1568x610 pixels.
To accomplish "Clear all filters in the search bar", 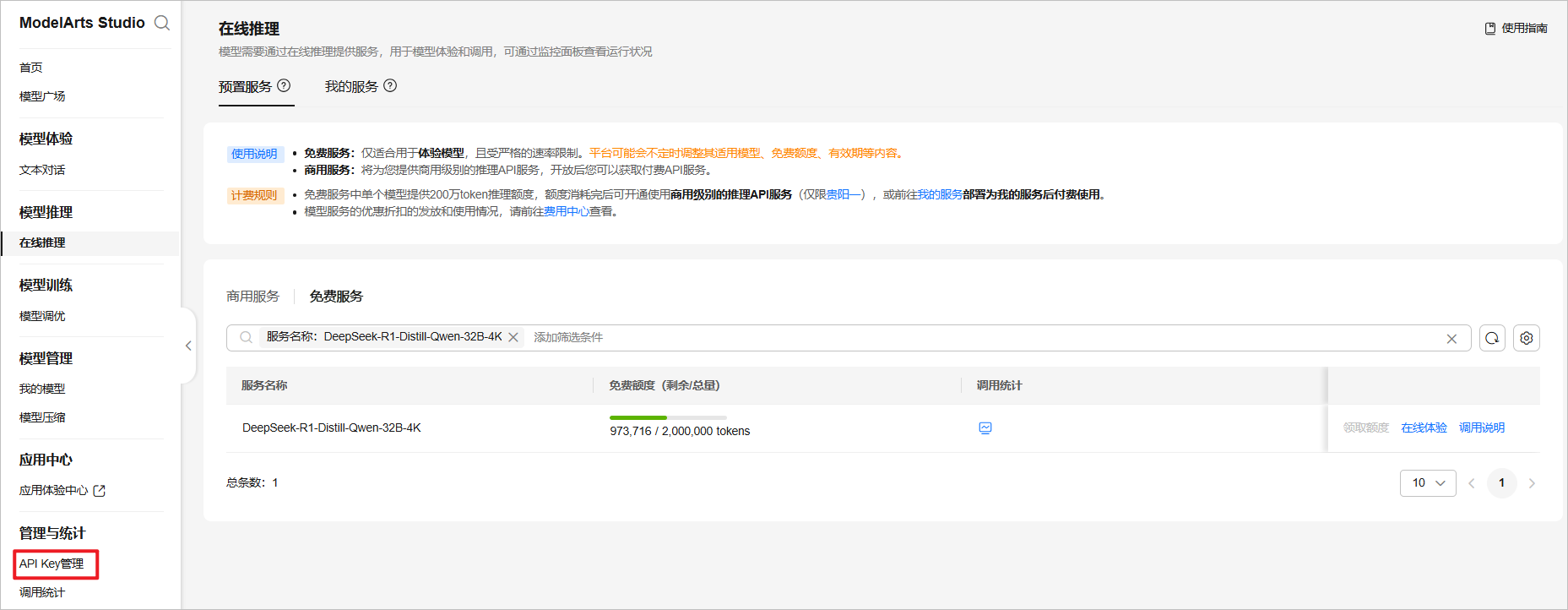I will click(x=1451, y=338).
